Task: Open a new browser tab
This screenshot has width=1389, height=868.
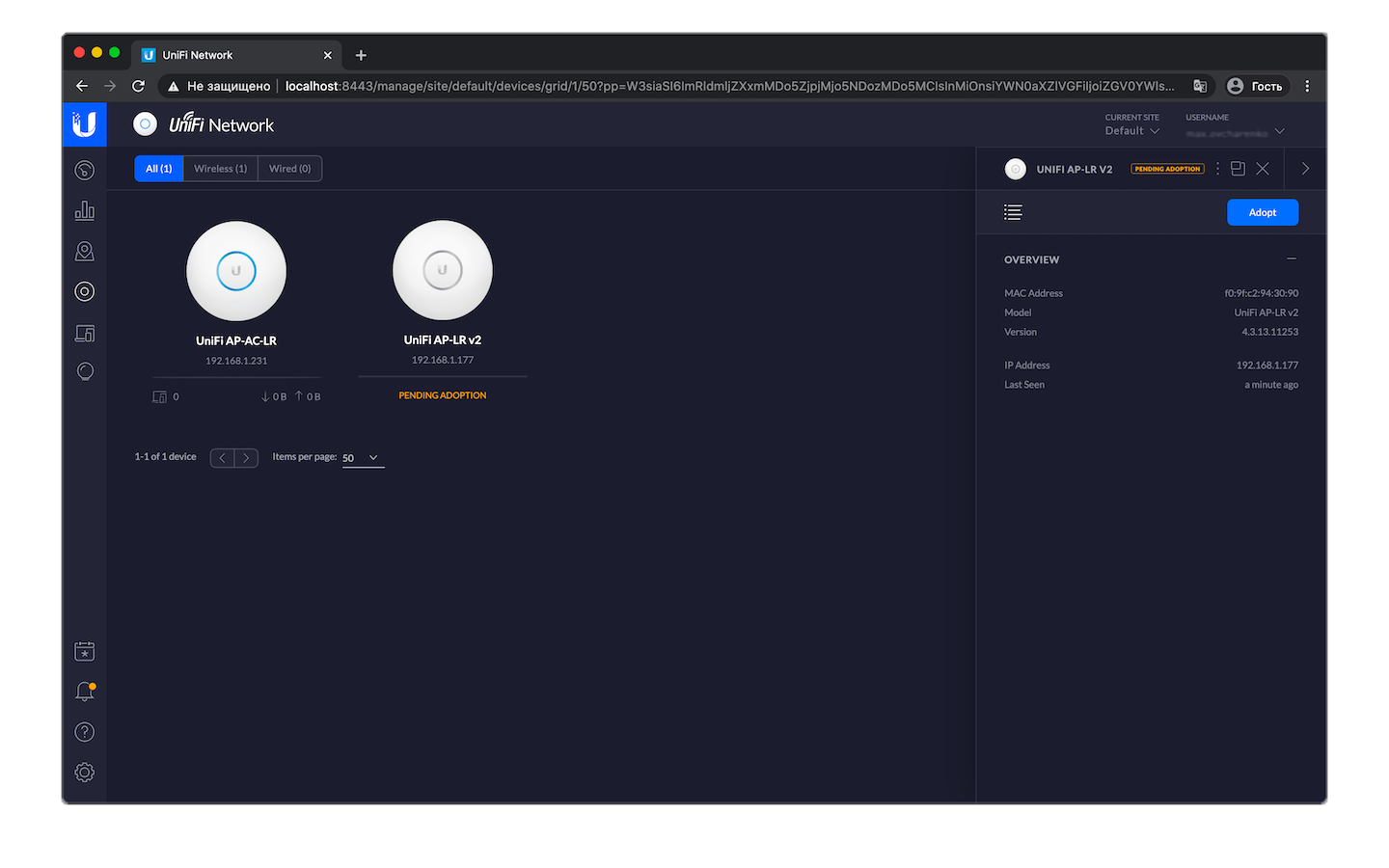Action: tap(361, 55)
